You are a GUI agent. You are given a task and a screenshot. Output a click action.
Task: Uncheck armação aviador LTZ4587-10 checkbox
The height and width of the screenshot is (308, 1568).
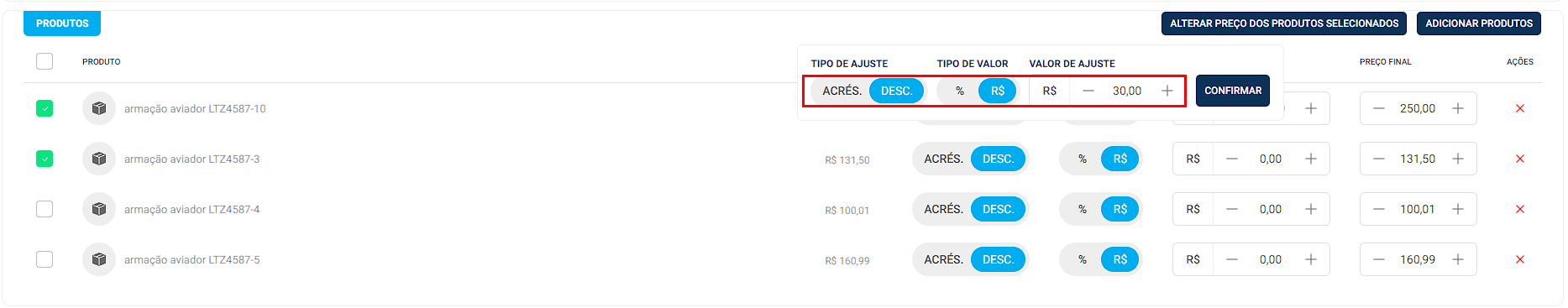[x=45, y=108]
